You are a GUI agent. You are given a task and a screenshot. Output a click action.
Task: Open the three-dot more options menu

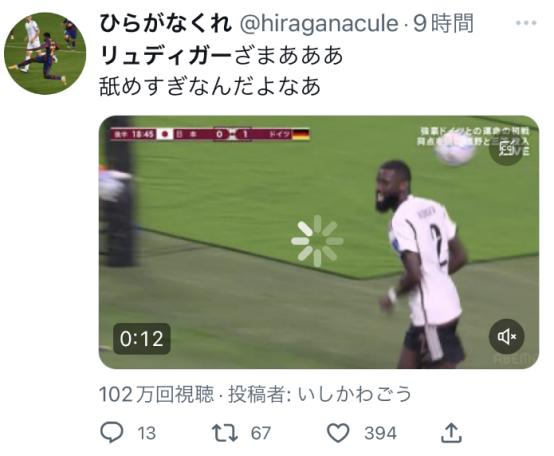click(526, 23)
